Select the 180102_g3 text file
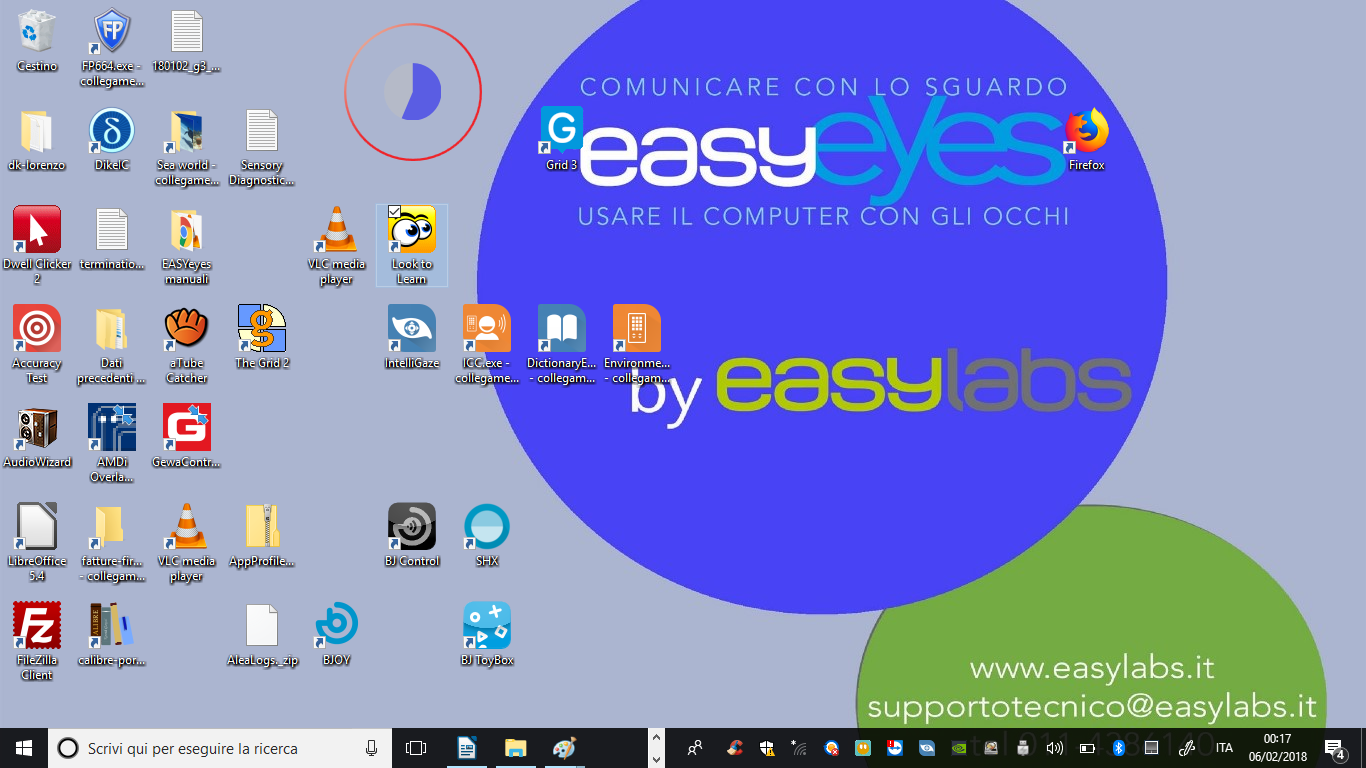 (x=187, y=41)
